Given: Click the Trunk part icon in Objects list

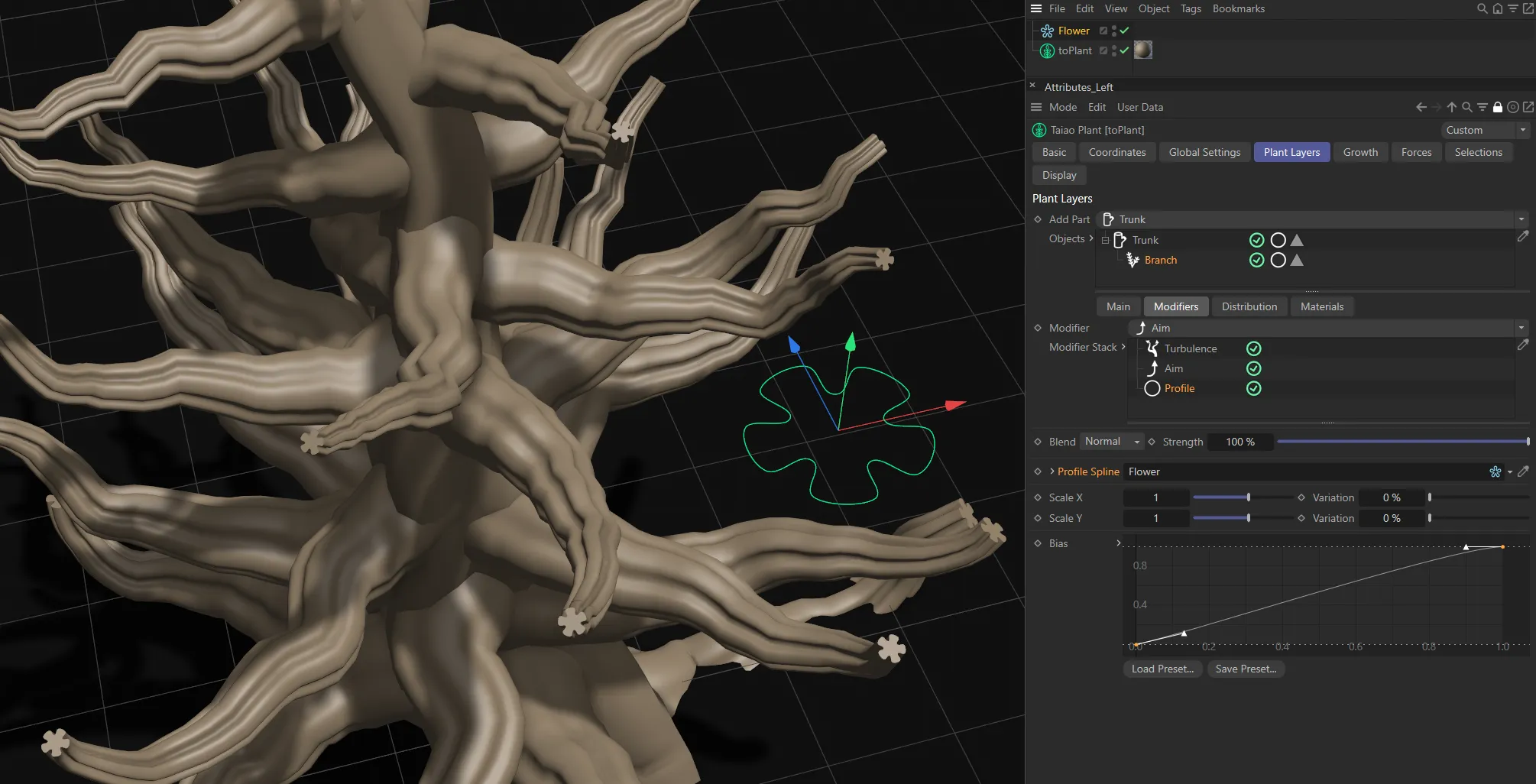Looking at the screenshot, I should [1120, 239].
